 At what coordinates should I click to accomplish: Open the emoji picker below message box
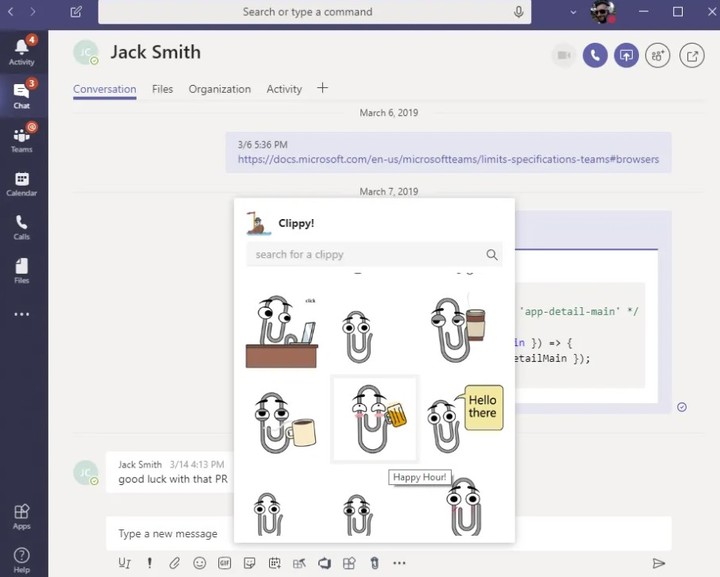click(x=199, y=563)
